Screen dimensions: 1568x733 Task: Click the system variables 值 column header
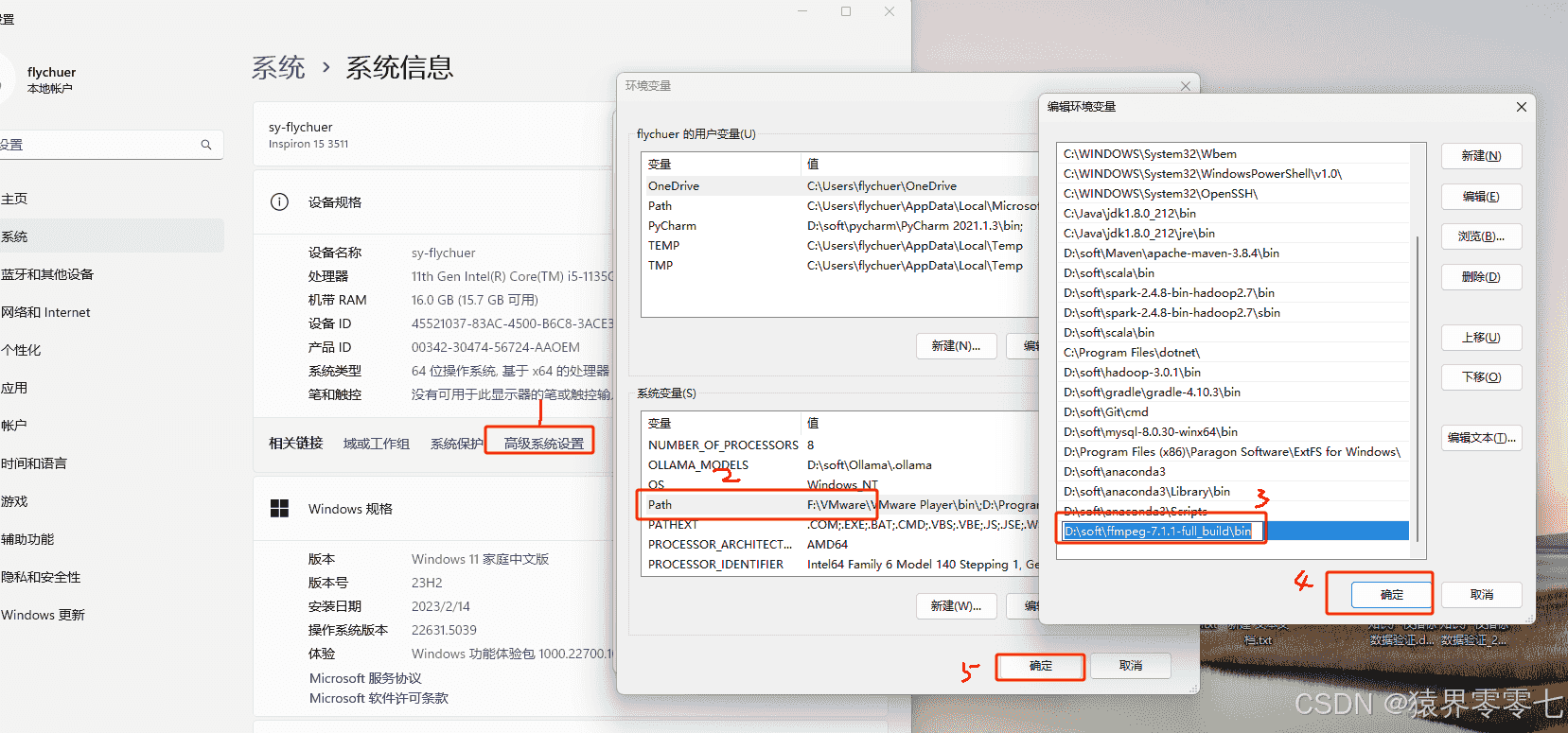(x=920, y=424)
